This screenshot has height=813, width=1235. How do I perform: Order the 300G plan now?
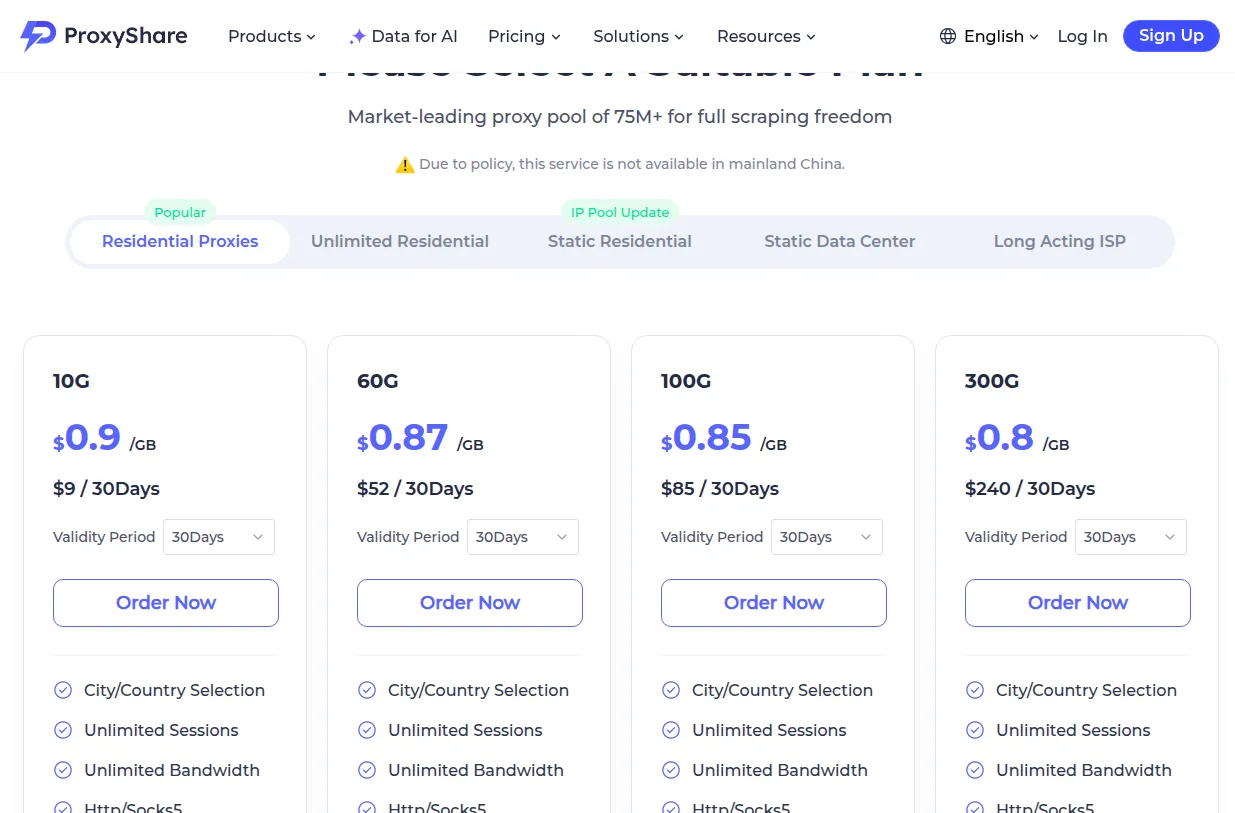point(1078,603)
